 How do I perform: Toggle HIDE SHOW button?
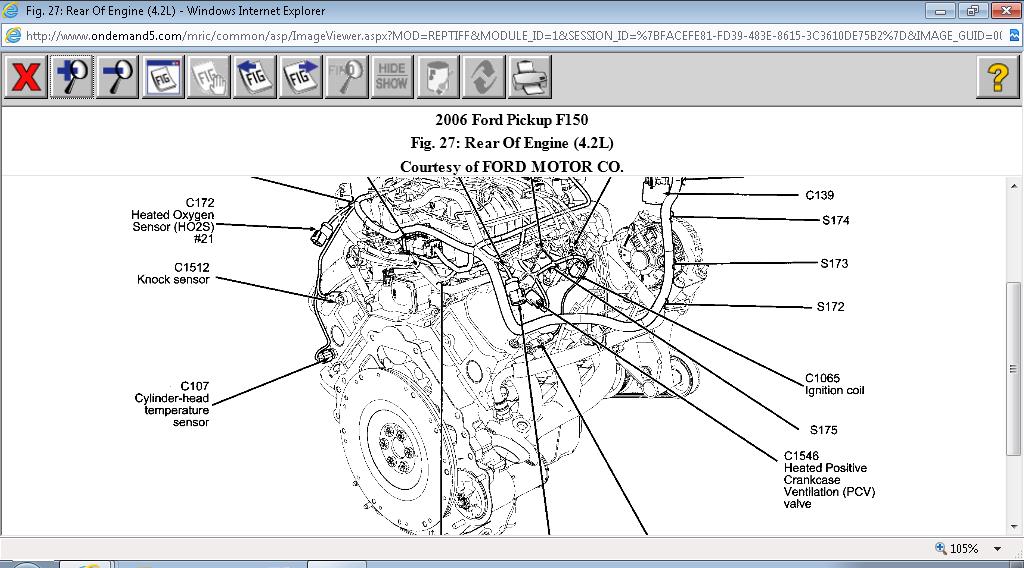click(x=392, y=77)
